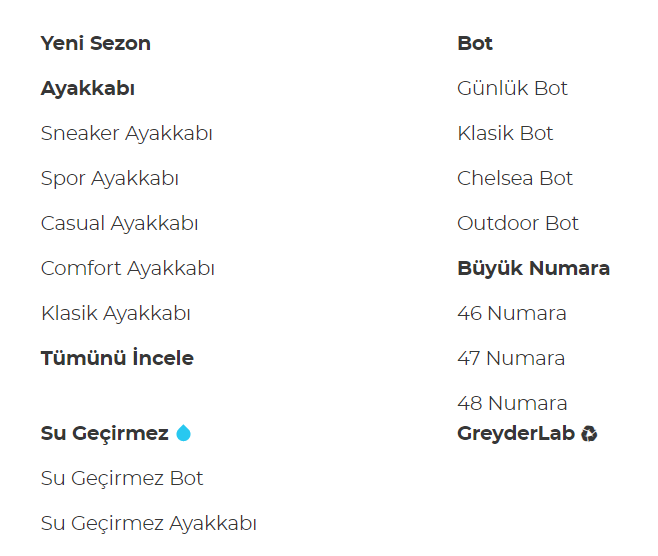Viewport: 658px width, 556px height.
Task: Click Klasik Ayakkabı link
Action: point(115,313)
